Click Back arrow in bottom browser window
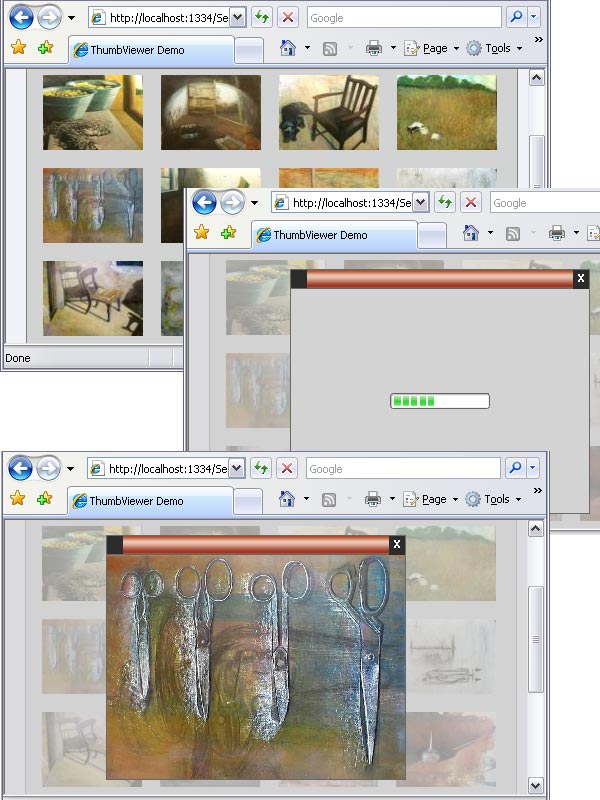Screen dimensions: 600x800 (20, 468)
